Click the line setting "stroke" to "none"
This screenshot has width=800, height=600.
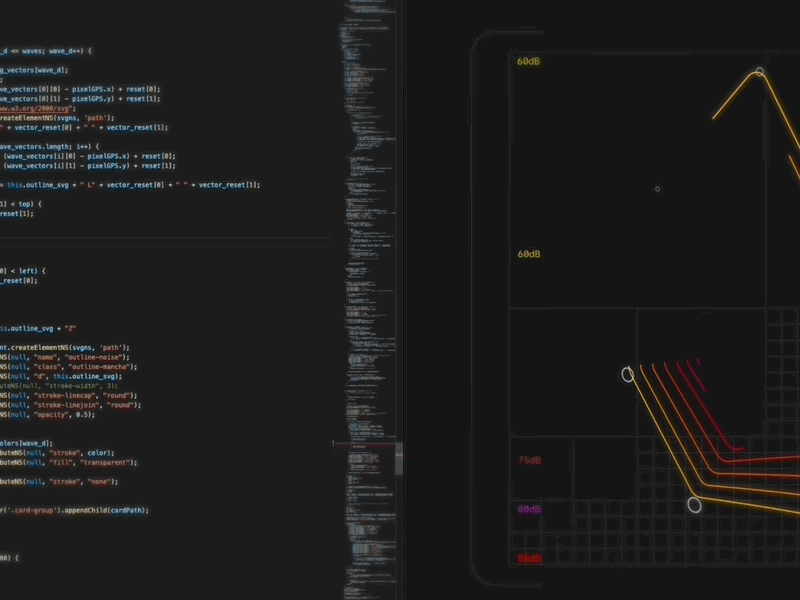pos(59,482)
